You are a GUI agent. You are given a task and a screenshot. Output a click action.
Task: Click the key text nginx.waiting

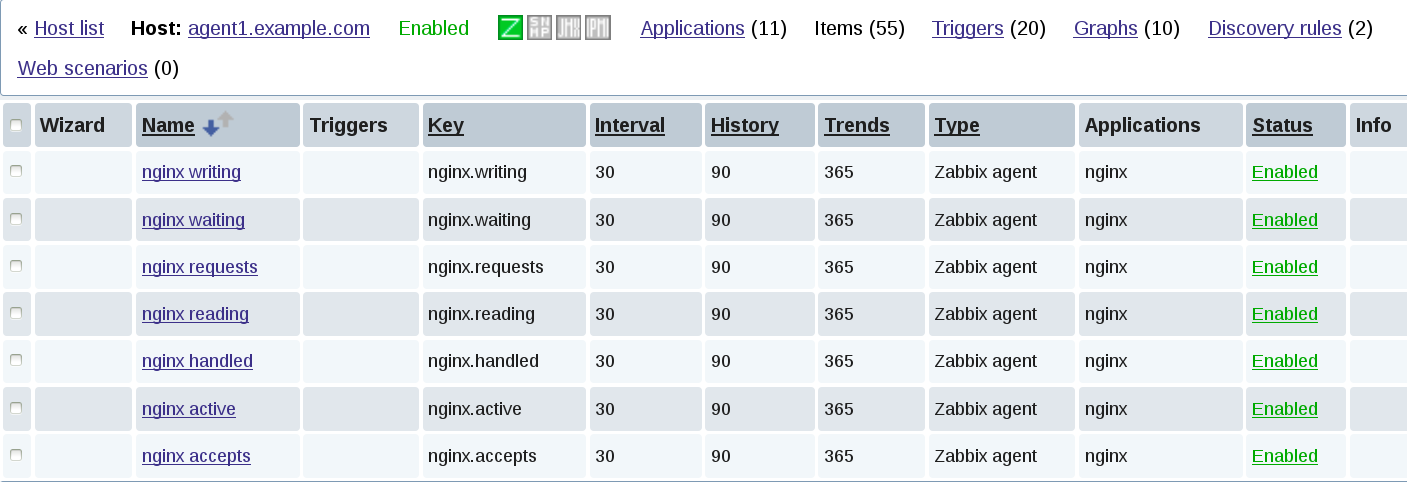point(479,219)
